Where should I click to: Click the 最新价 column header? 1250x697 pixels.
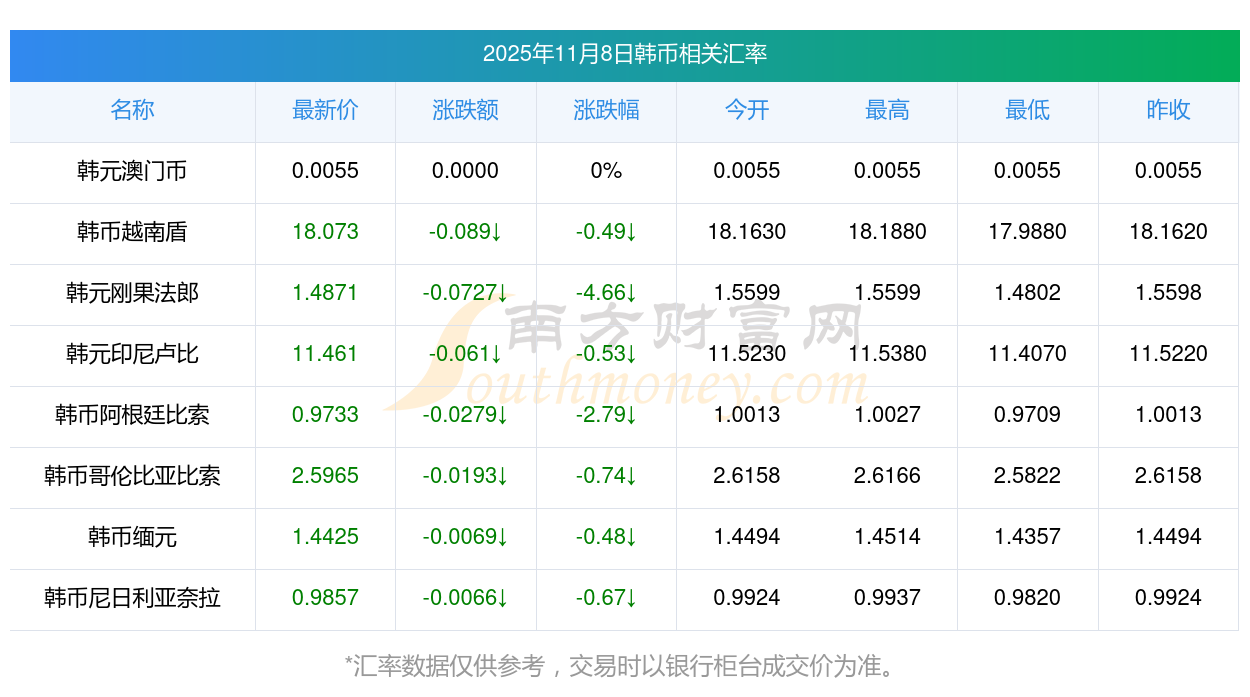point(325,110)
